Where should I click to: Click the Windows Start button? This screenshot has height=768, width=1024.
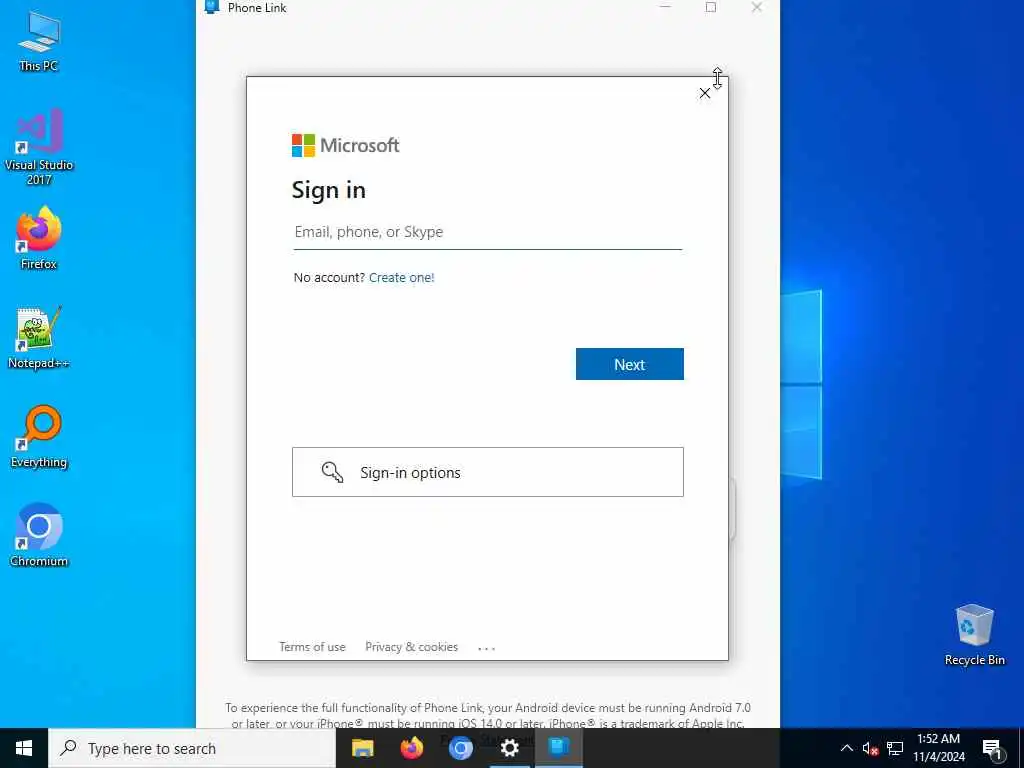[x=24, y=748]
